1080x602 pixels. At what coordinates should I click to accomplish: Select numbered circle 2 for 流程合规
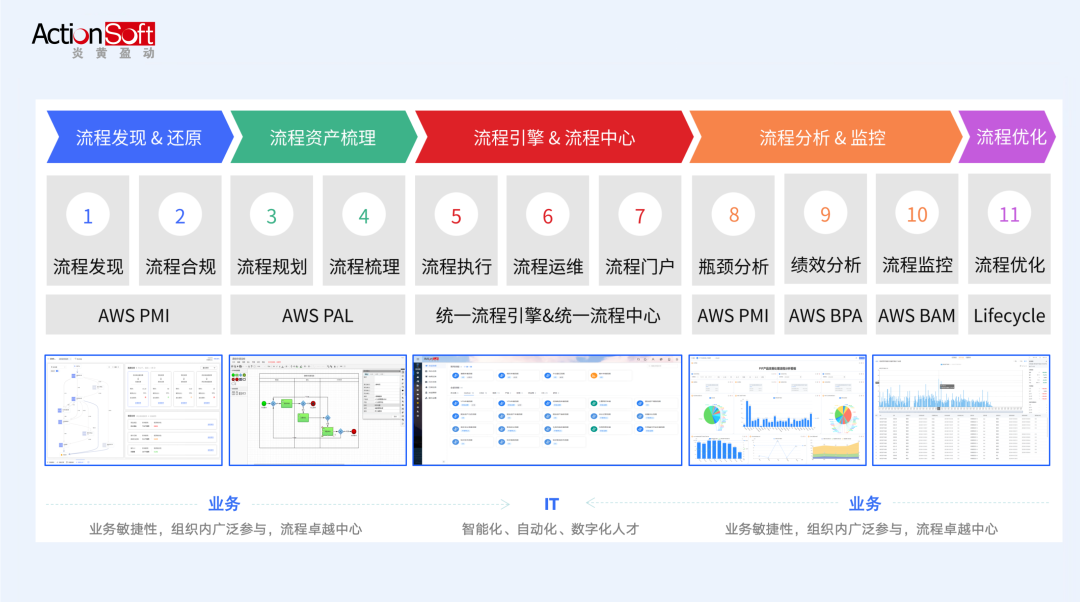(180, 216)
